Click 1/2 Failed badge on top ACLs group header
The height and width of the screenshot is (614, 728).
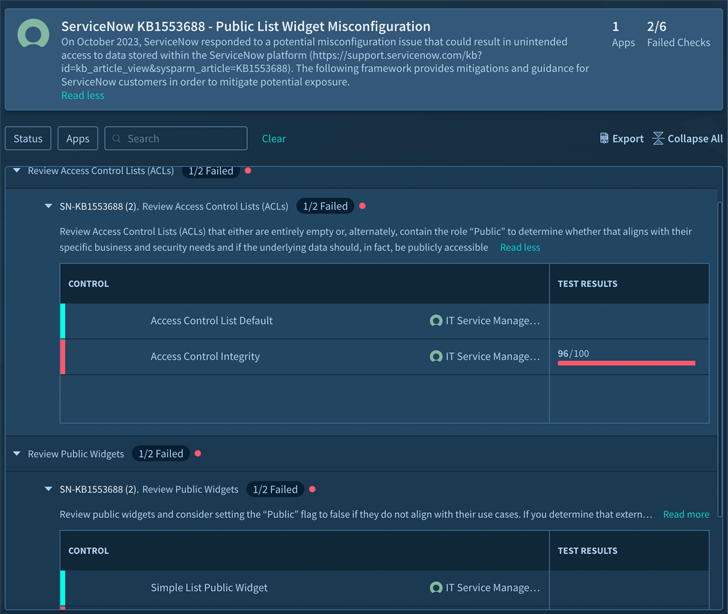tap(211, 171)
